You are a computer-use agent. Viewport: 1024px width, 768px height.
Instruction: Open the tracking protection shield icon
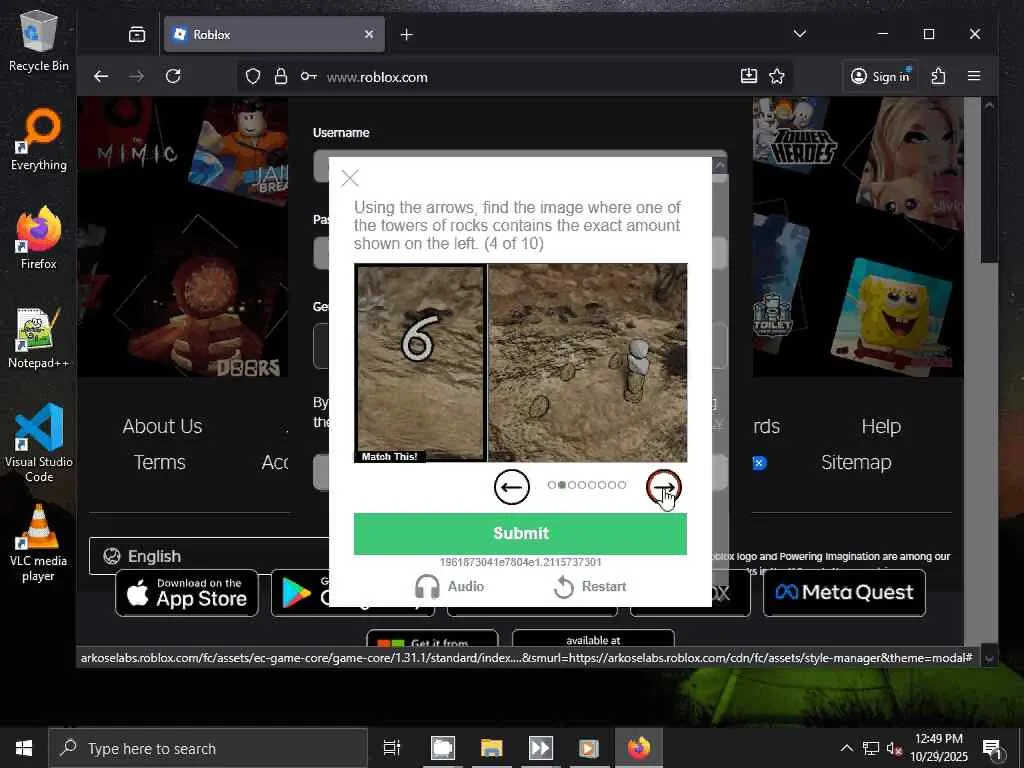pos(253,76)
